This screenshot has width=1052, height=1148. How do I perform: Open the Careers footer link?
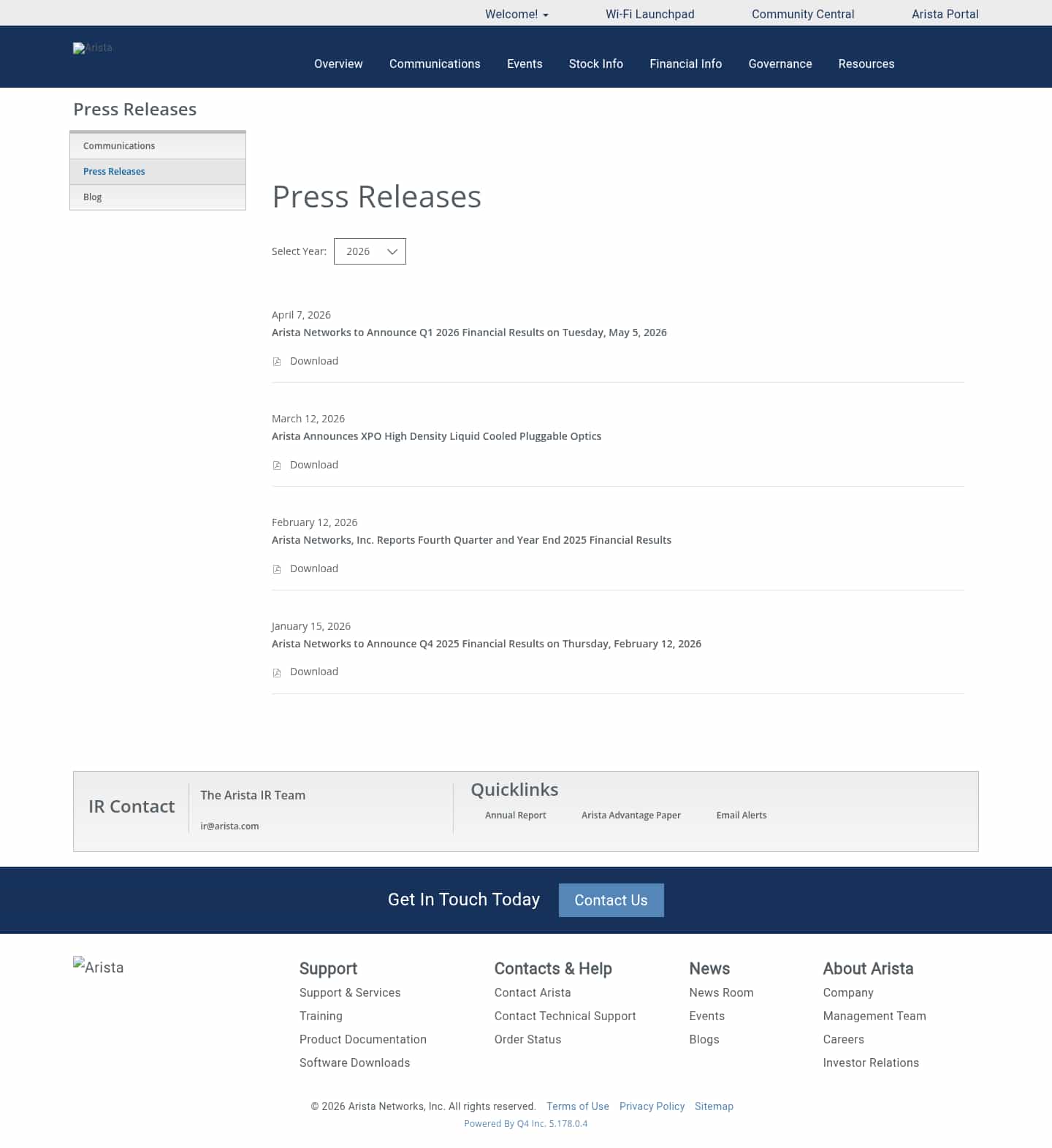(x=843, y=1039)
